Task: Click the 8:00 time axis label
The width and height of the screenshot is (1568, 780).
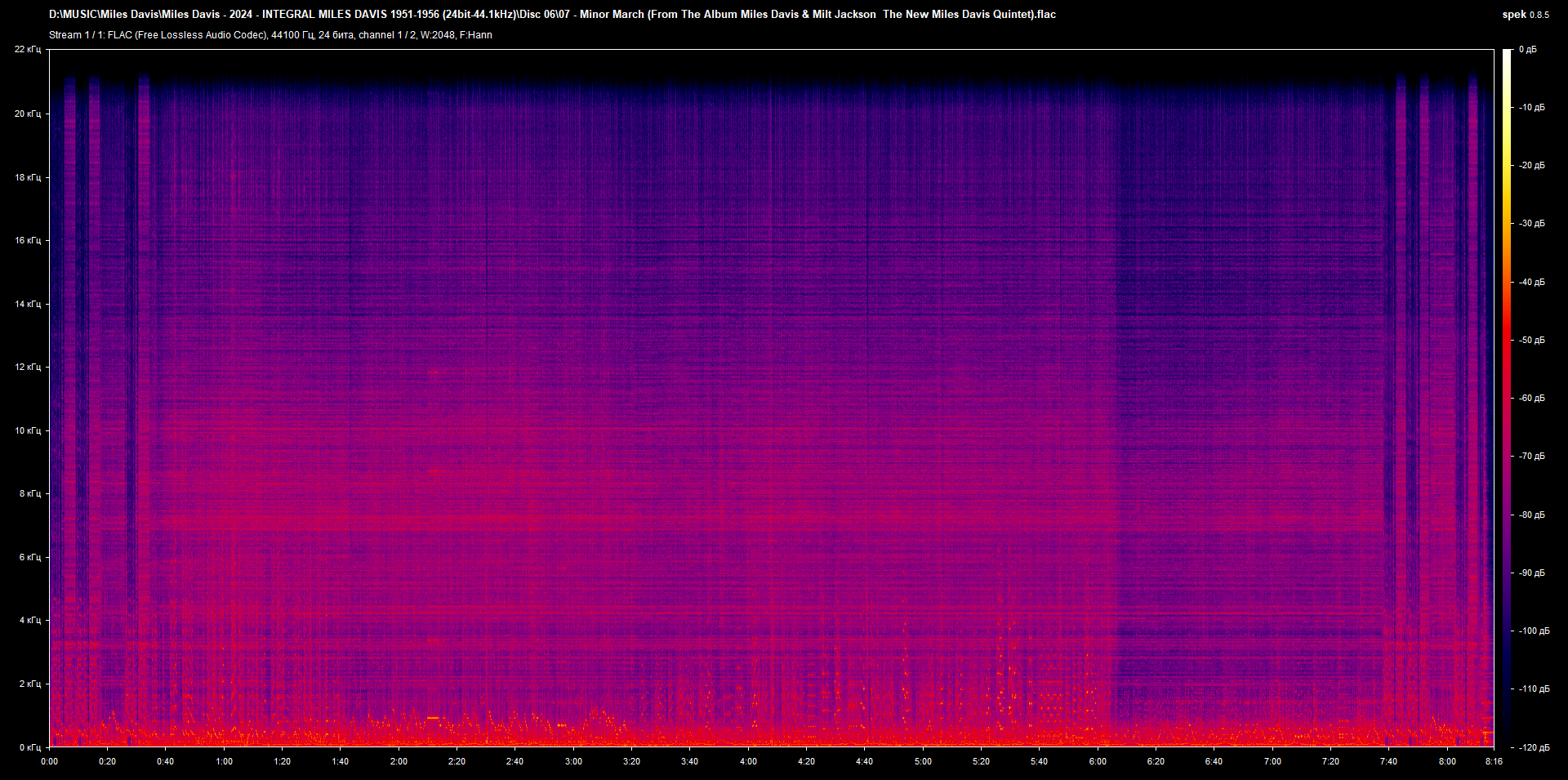Action: click(1447, 761)
